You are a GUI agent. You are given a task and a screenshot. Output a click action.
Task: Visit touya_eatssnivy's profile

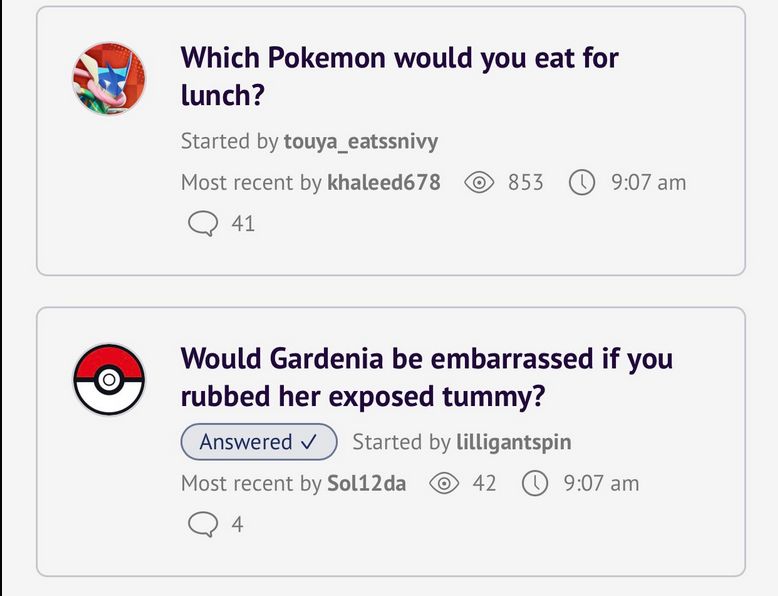click(x=361, y=141)
